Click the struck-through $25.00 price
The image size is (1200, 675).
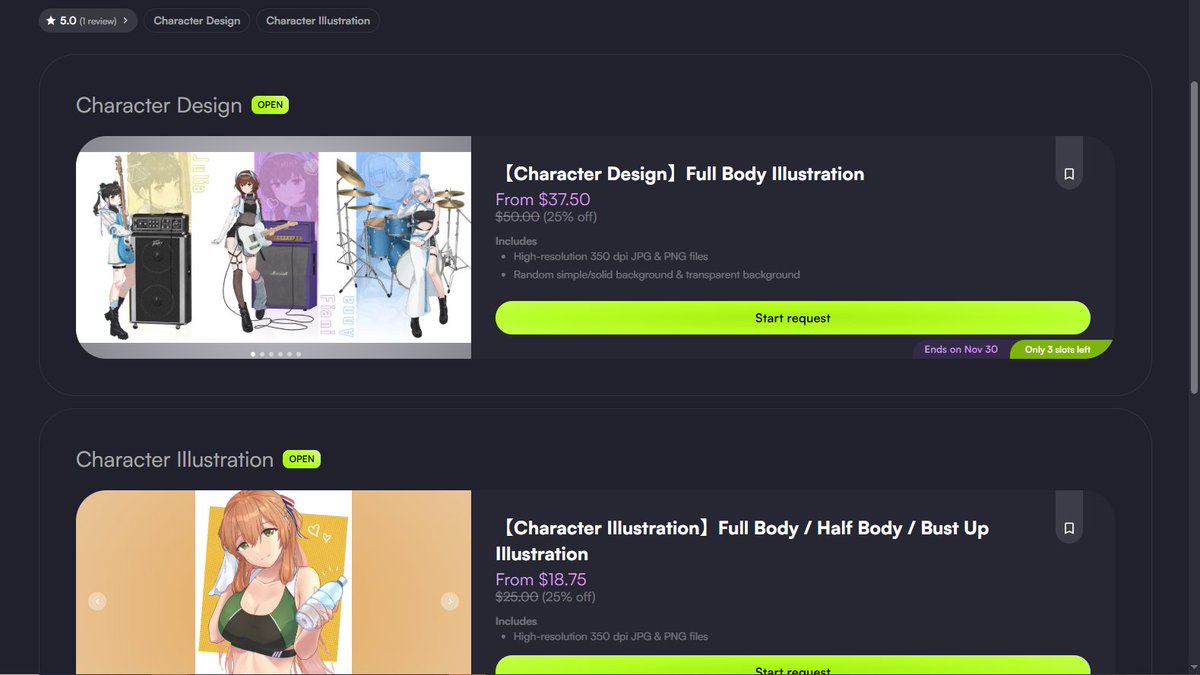pyautogui.click(x=517, y=597)
